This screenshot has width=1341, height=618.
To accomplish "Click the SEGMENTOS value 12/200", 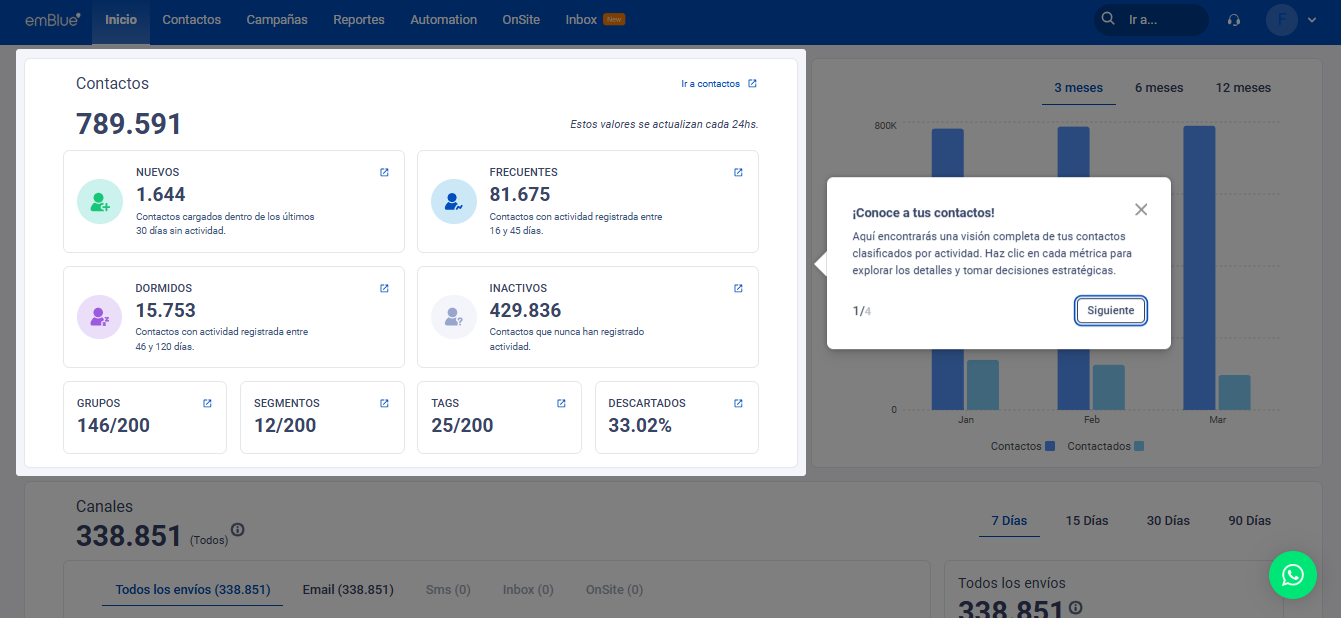I will click(285, 426).
